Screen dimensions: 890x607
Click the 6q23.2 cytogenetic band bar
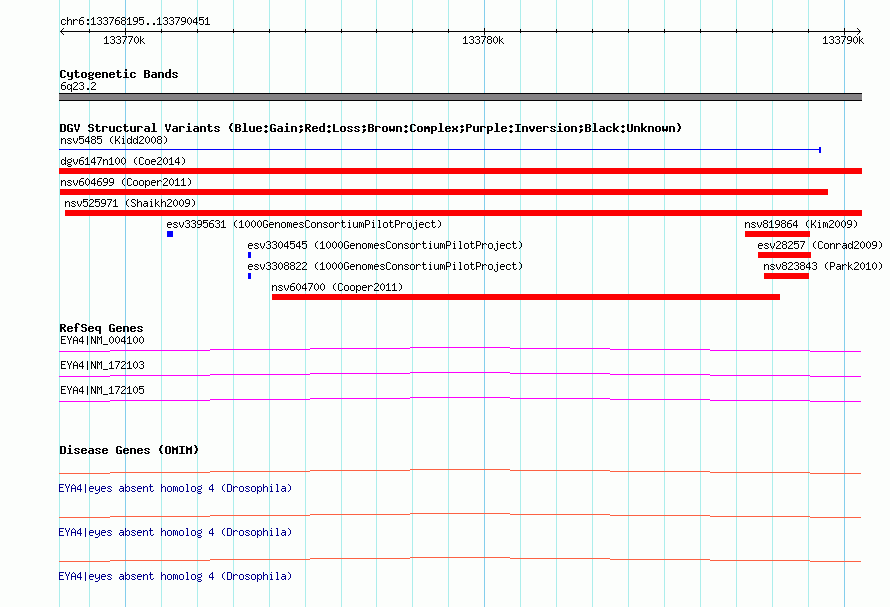460,97
